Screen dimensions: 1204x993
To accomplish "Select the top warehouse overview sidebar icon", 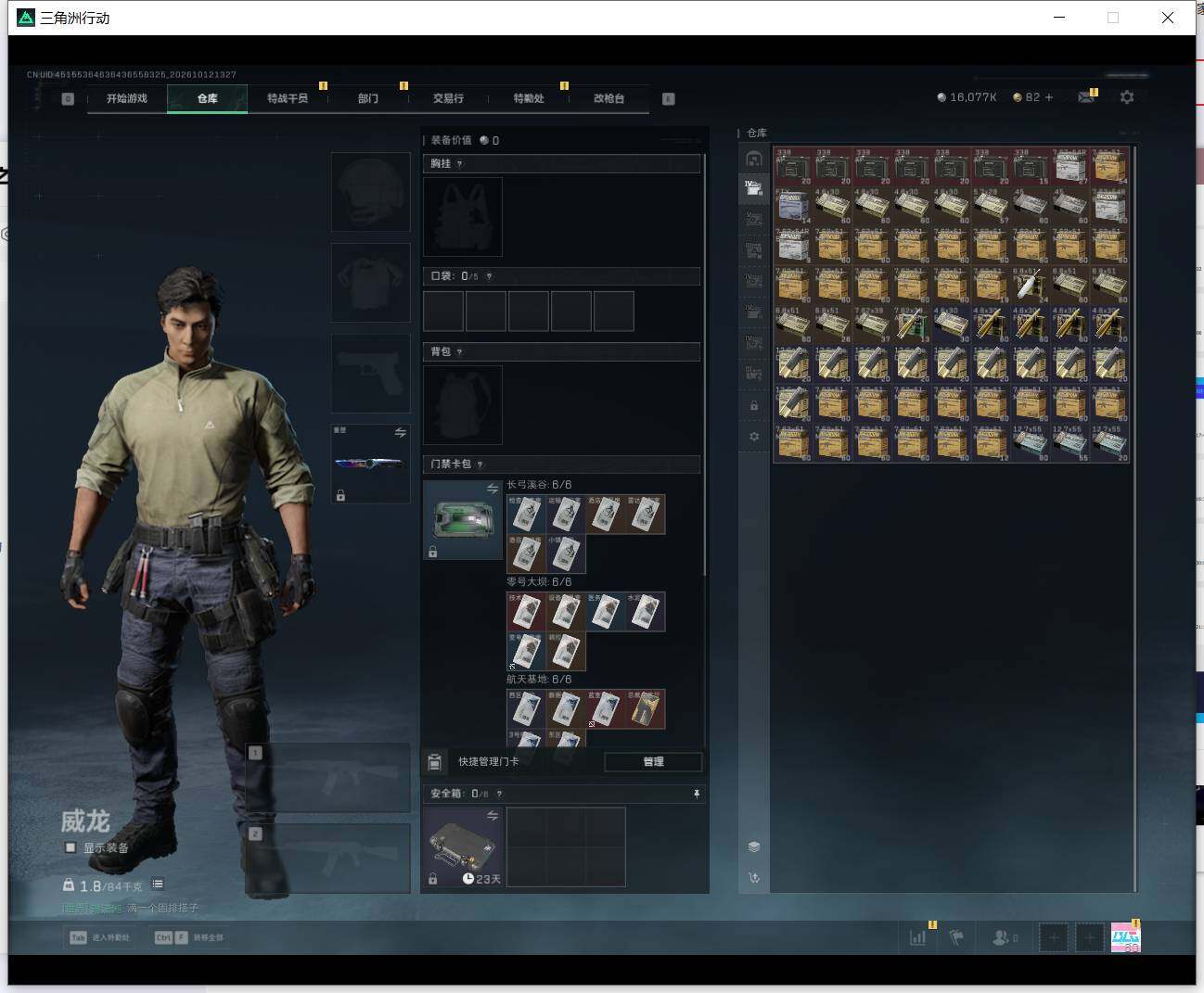I will pos(753,159).
